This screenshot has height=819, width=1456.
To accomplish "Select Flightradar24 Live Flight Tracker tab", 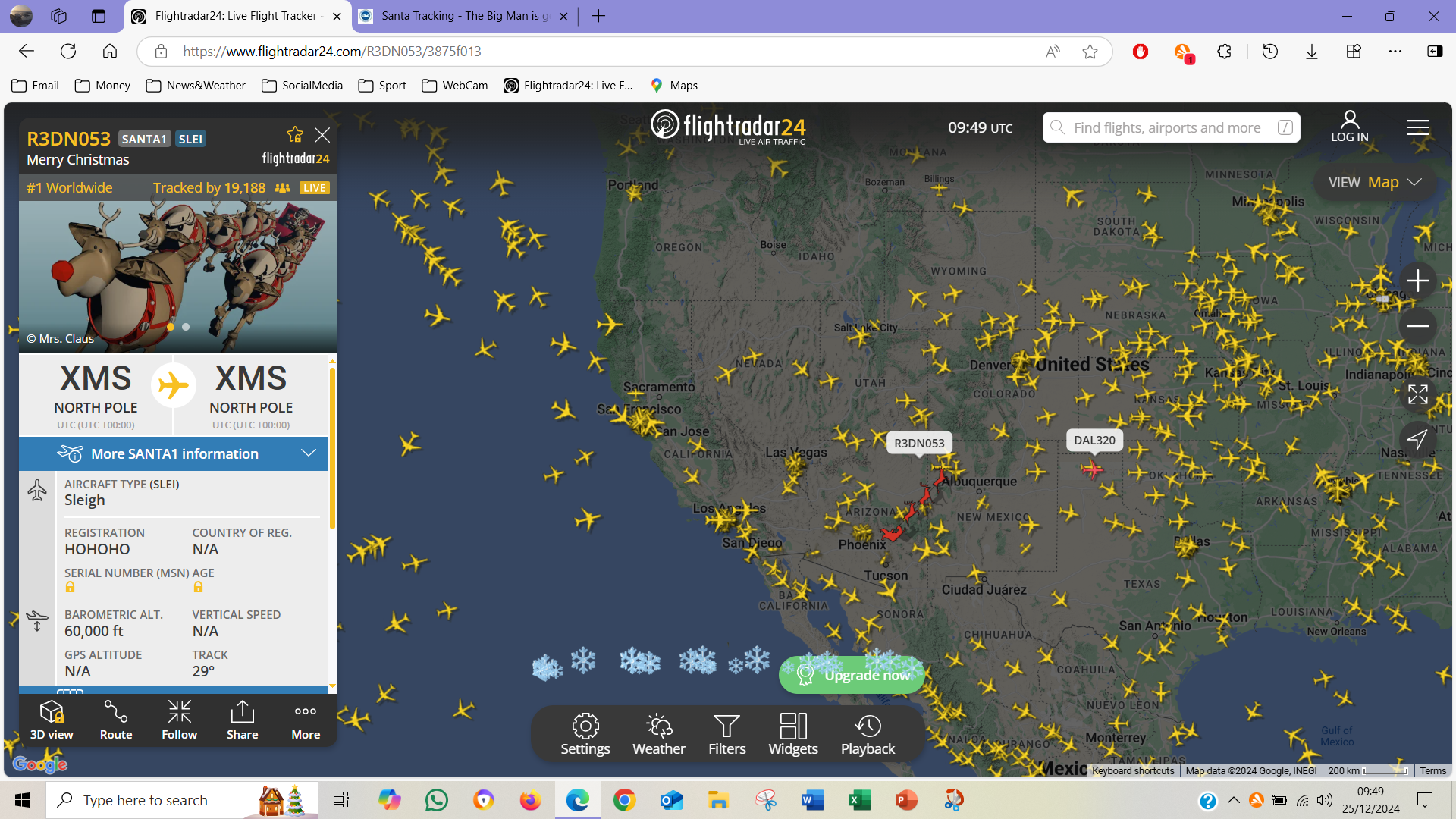I will point(236,16).
